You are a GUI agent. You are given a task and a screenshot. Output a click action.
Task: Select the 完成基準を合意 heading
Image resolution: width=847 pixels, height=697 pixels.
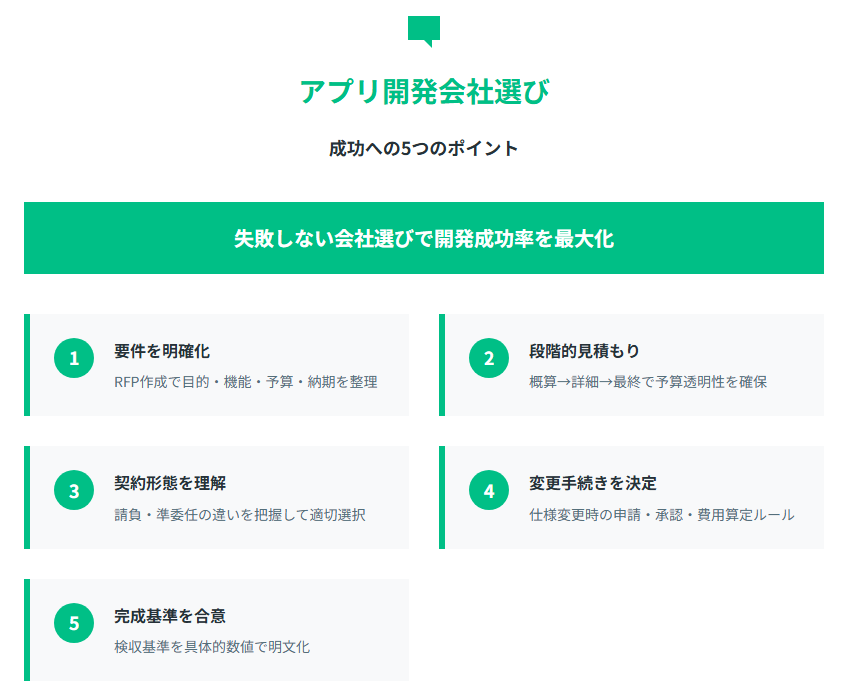click(x=170, y=615)
